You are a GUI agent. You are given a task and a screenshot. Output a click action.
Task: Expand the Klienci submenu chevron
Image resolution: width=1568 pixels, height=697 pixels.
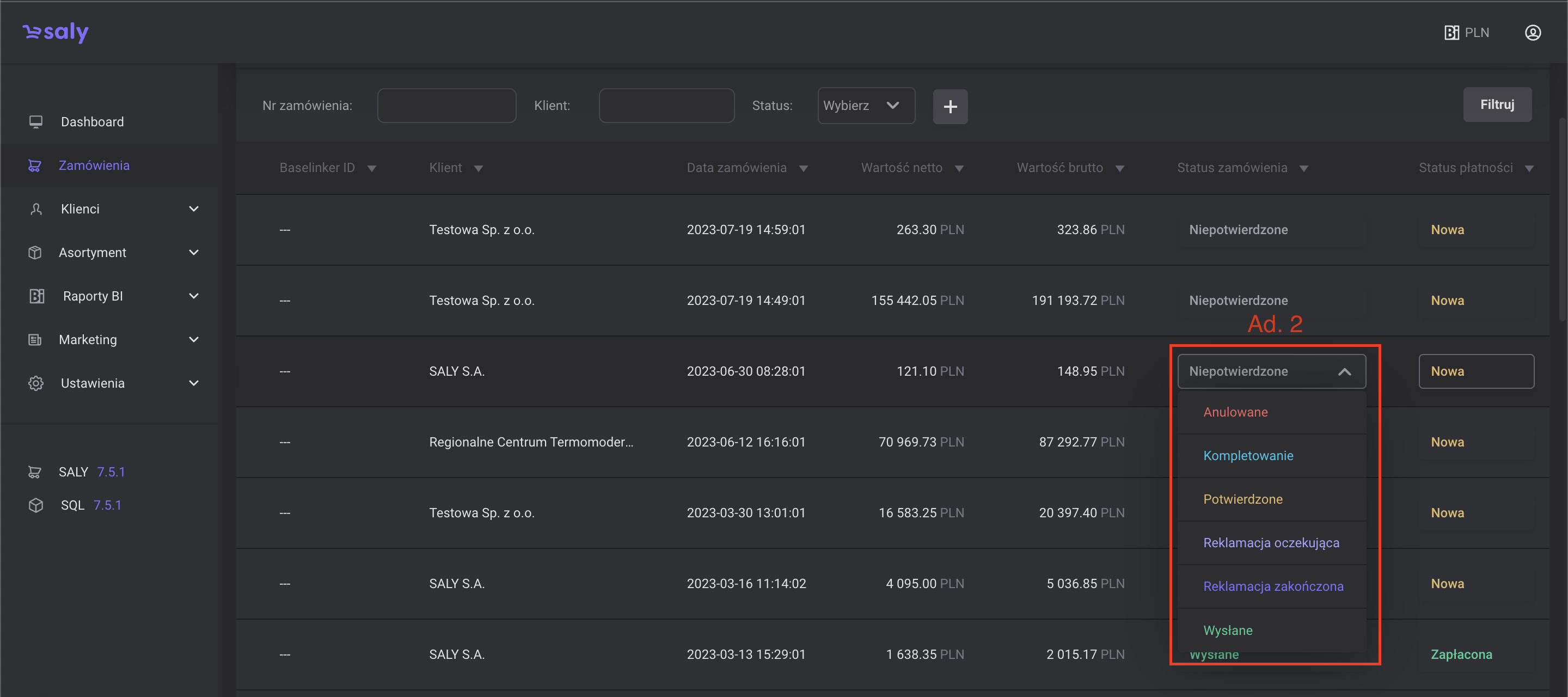pyautogui.click(x=194, y=209)
